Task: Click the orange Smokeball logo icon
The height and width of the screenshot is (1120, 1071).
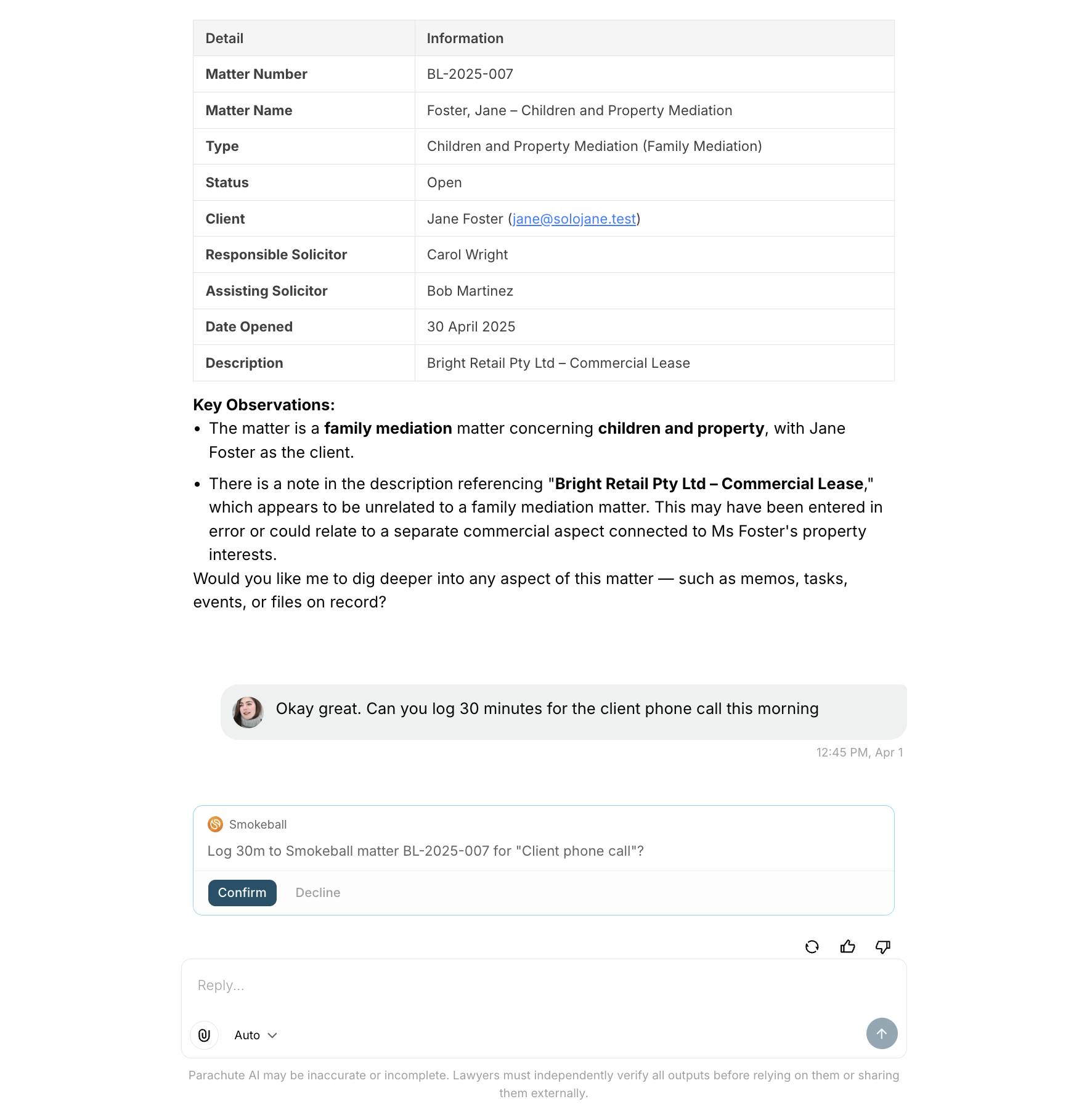Action: pyautogui.click(x=215, y=824)
